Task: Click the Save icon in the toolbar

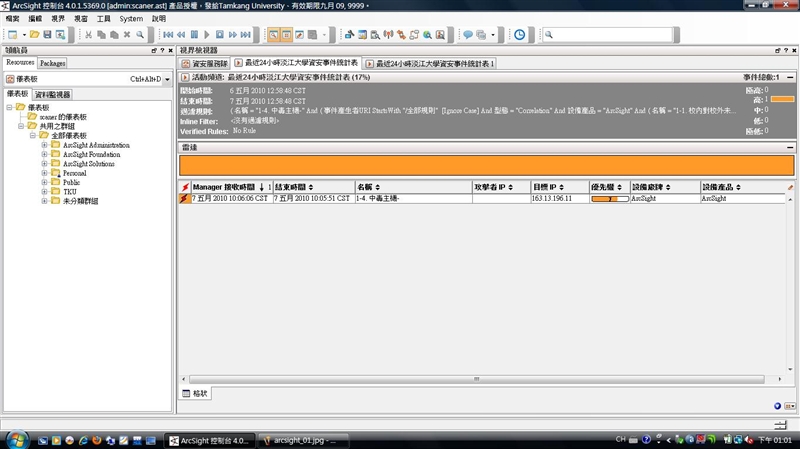Action: coord(47,35)
